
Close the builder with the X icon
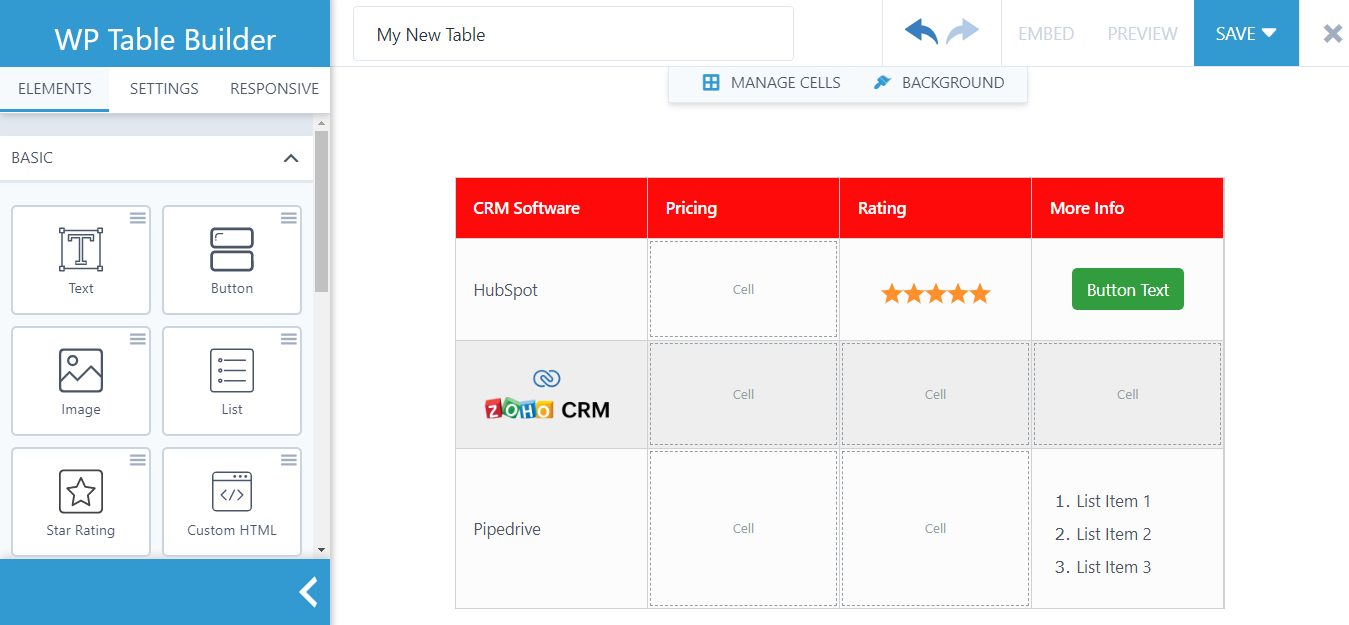click(x=1332, y=34)
